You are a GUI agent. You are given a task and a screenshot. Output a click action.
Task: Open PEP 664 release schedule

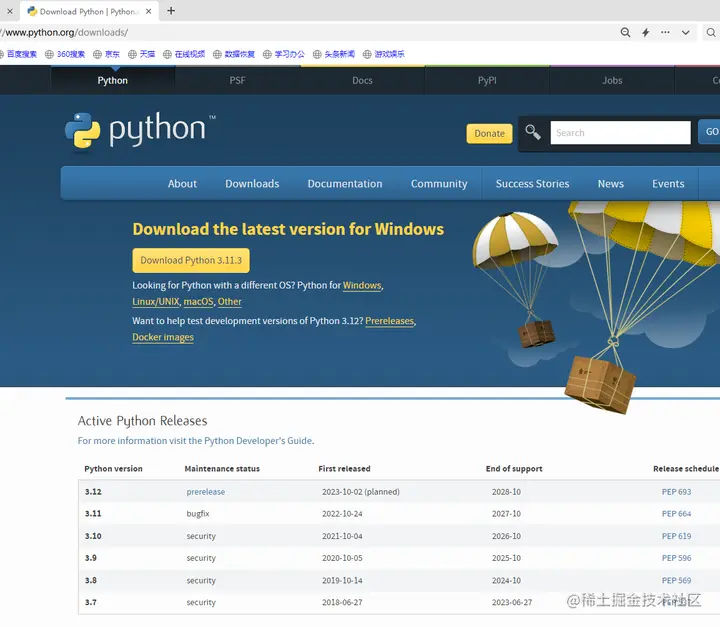[x=676, y=514]
